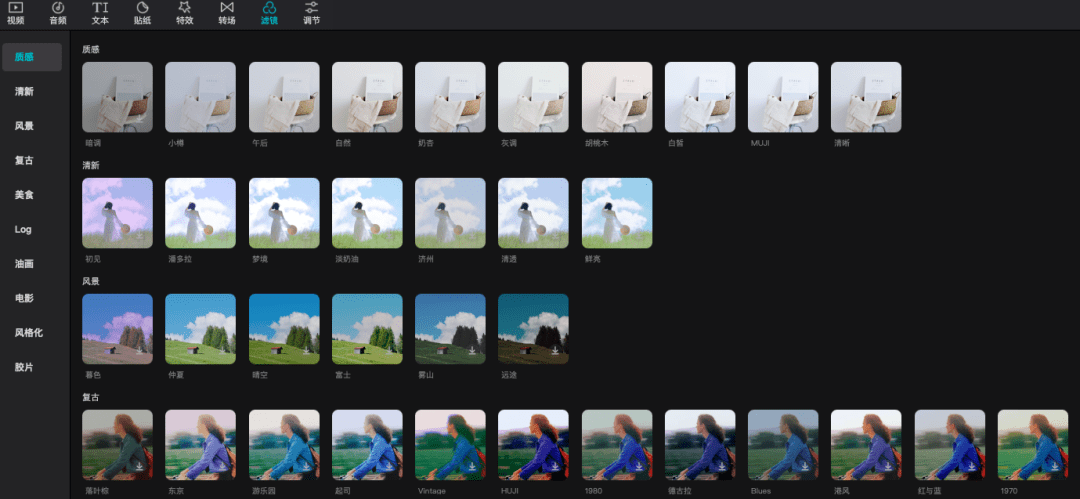Apply the 暗调 filter thumbnail
The height and width of the screenshot is (499, 1080).
tap(117, 97)
